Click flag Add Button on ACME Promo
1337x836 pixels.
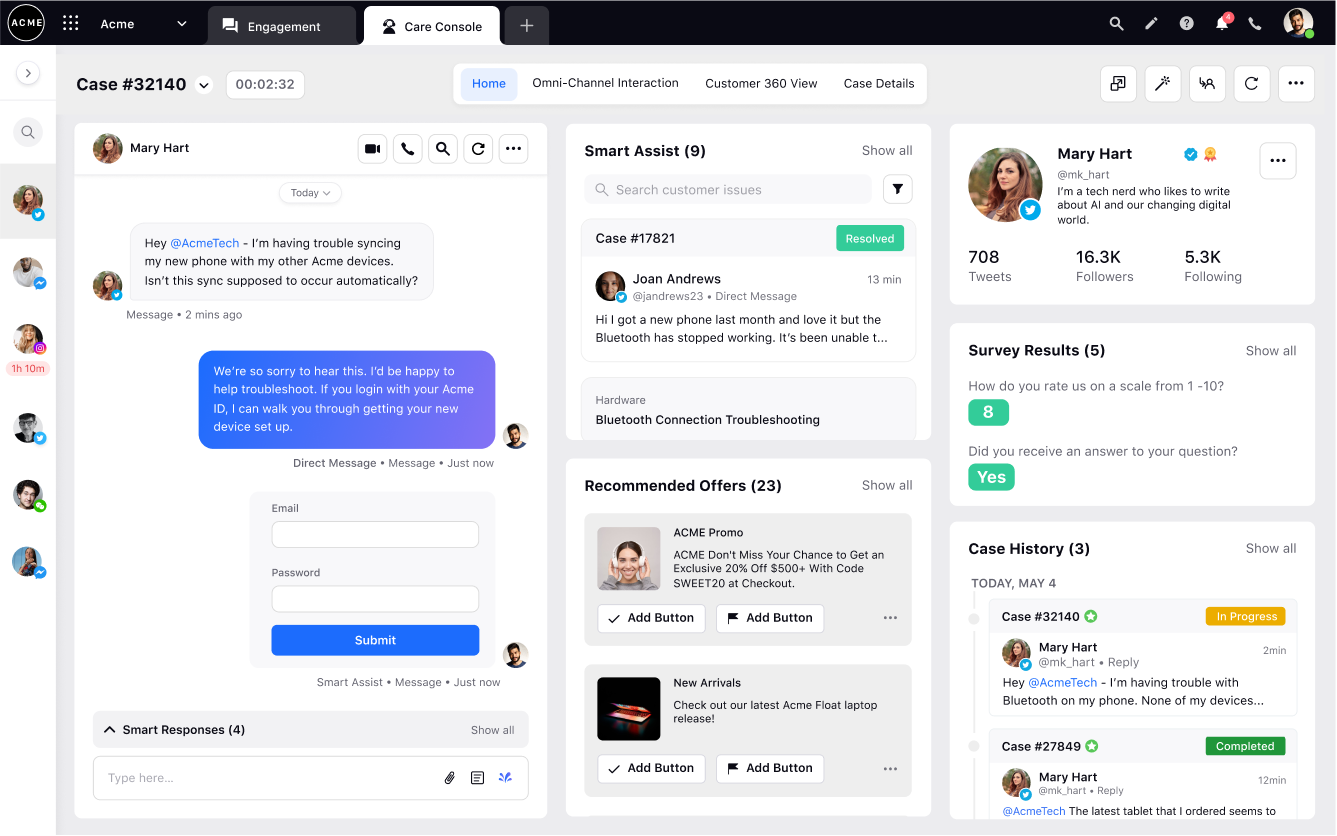[770, 618]
